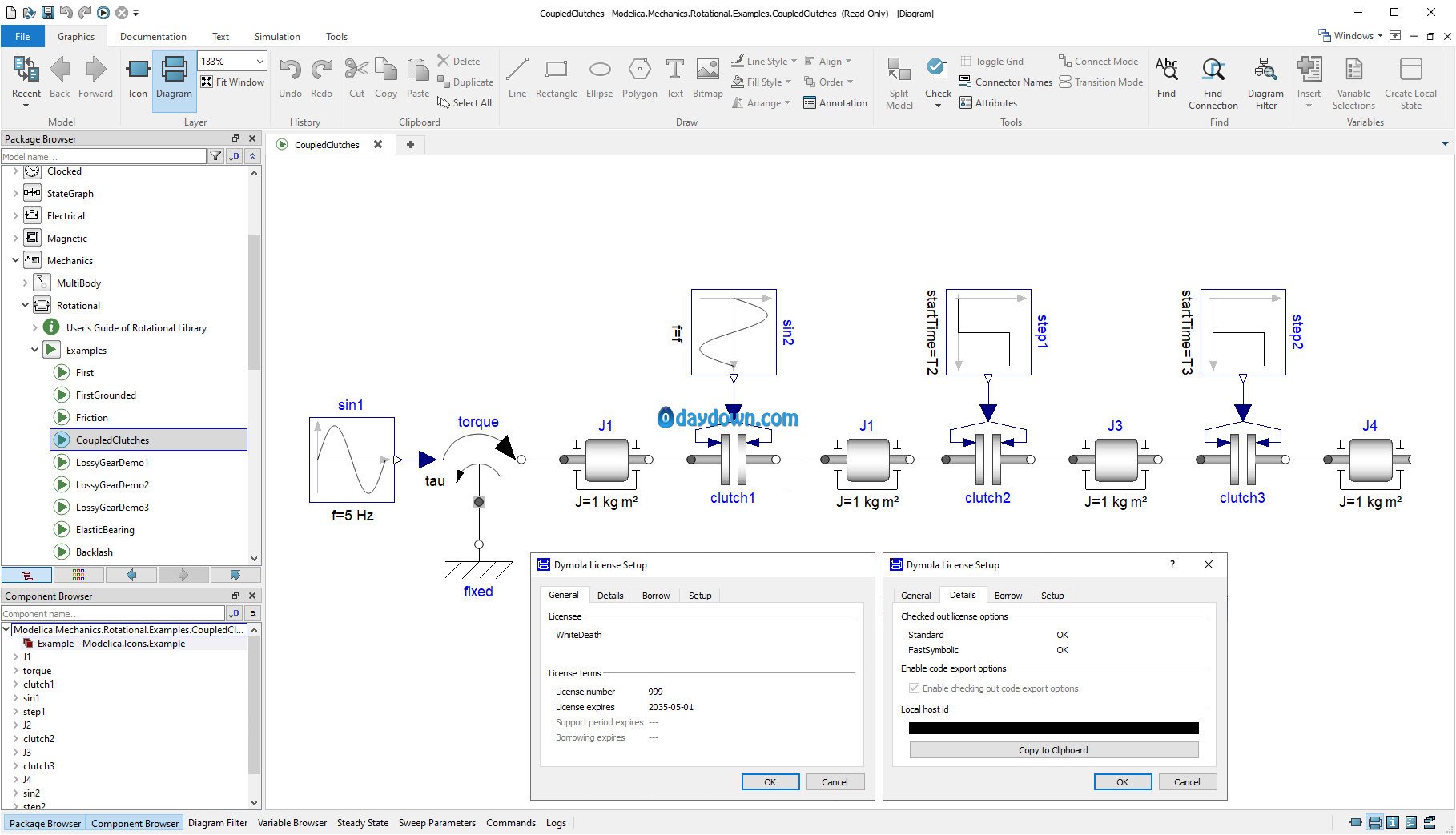Screen dimensions: 1456x835
Task: Enable Connect Mode
Action: (x=1098, y=62)
